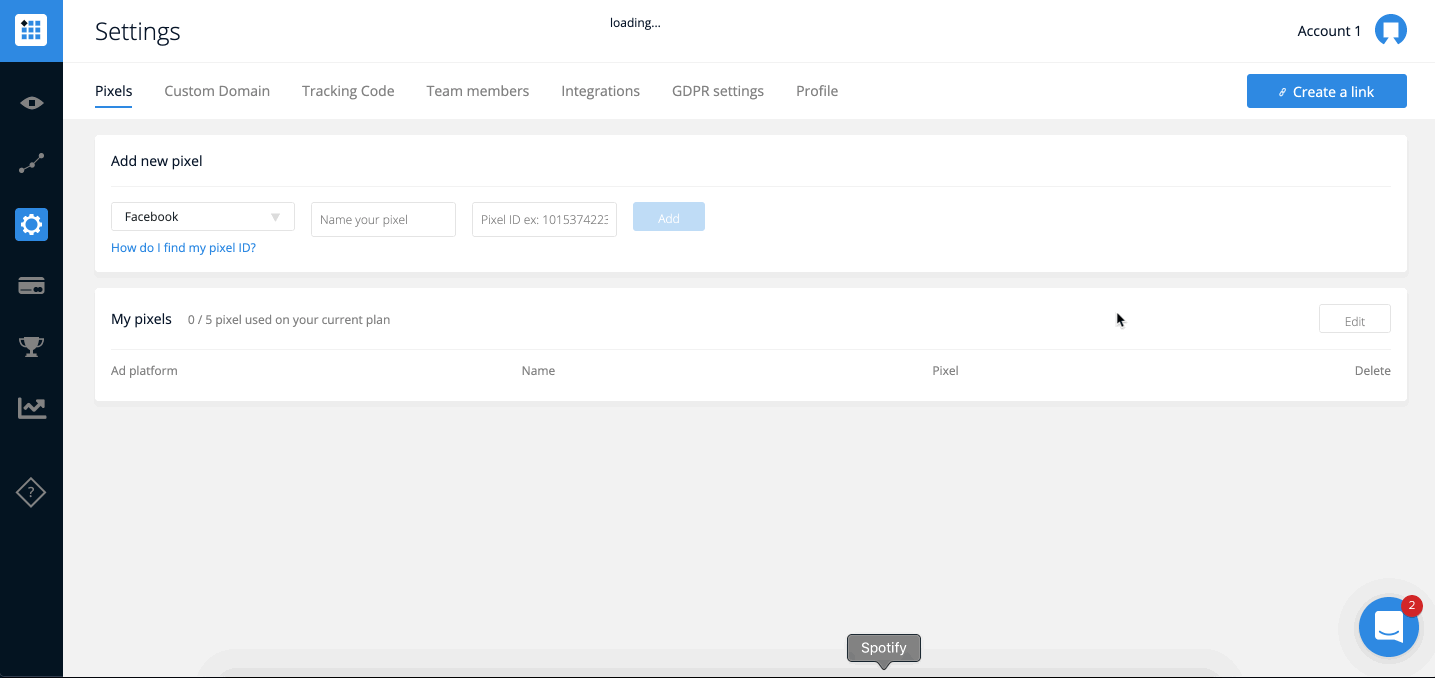Expand the Facebook ad platform dropdown
Image resolution: width=1435 pixels, height=678 pixels.
[x=202, y=217]
